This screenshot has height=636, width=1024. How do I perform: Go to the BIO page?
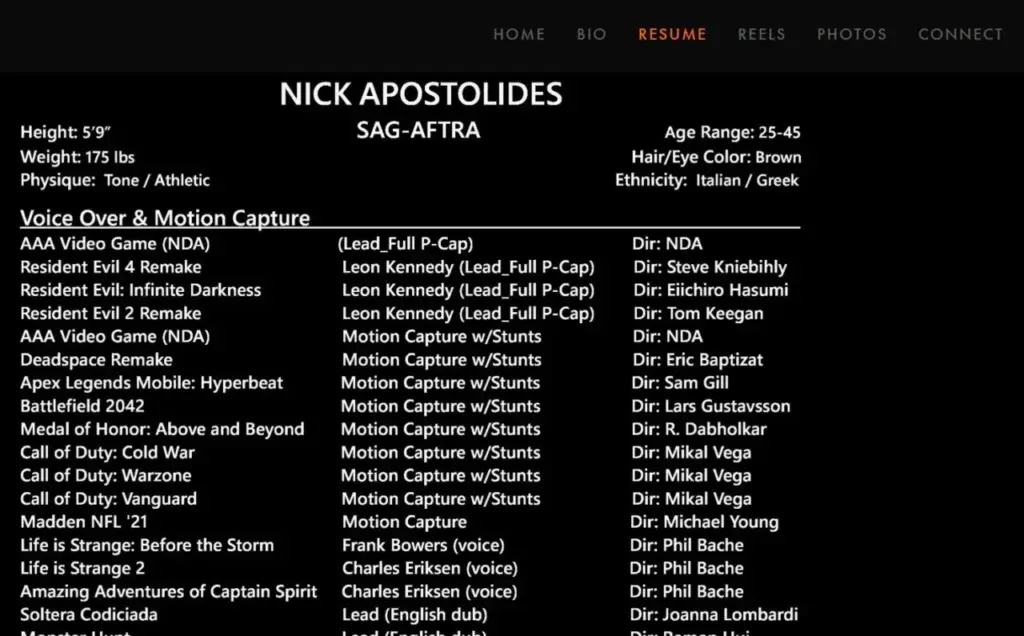click(x=592, y=34)
